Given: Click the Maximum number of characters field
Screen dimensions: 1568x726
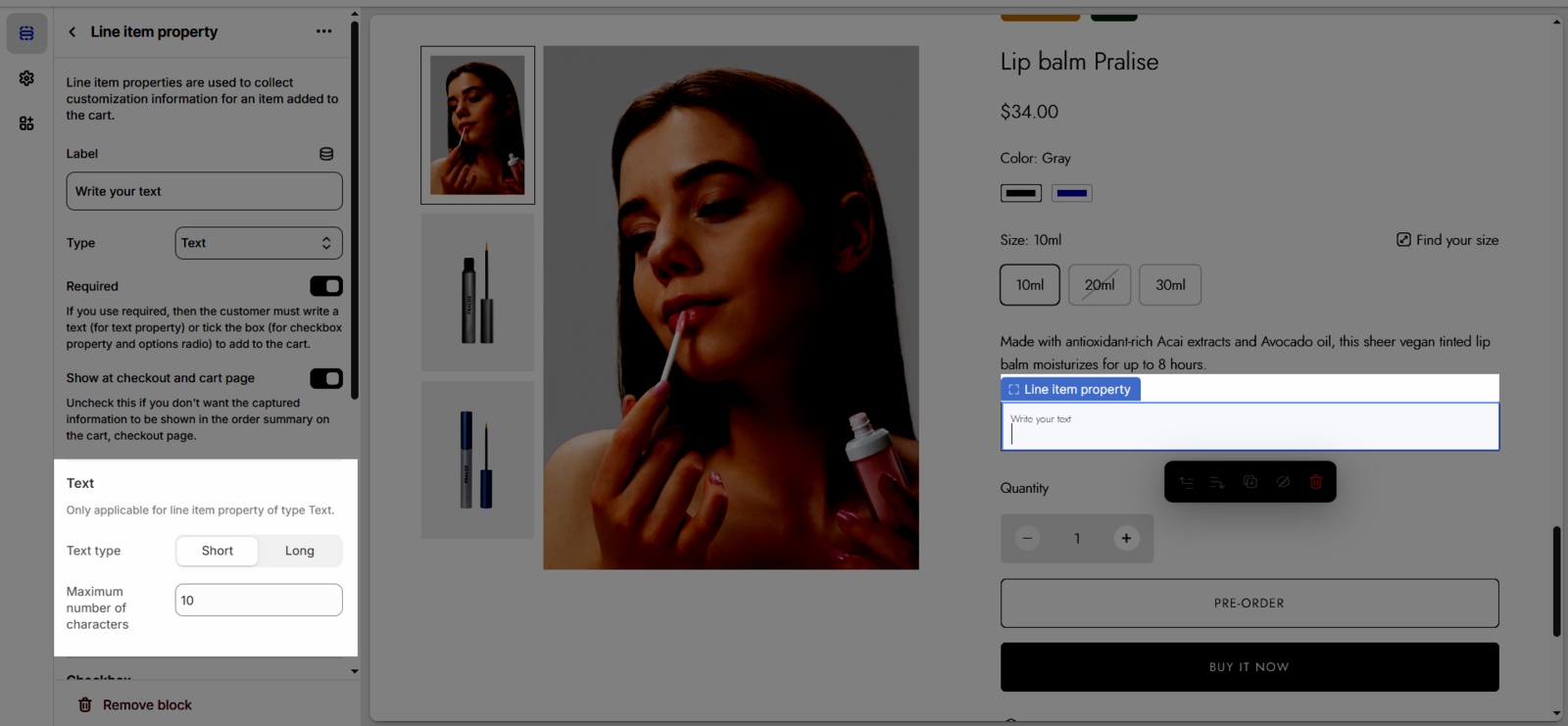Looking at the screenshot, I should 259,601.
